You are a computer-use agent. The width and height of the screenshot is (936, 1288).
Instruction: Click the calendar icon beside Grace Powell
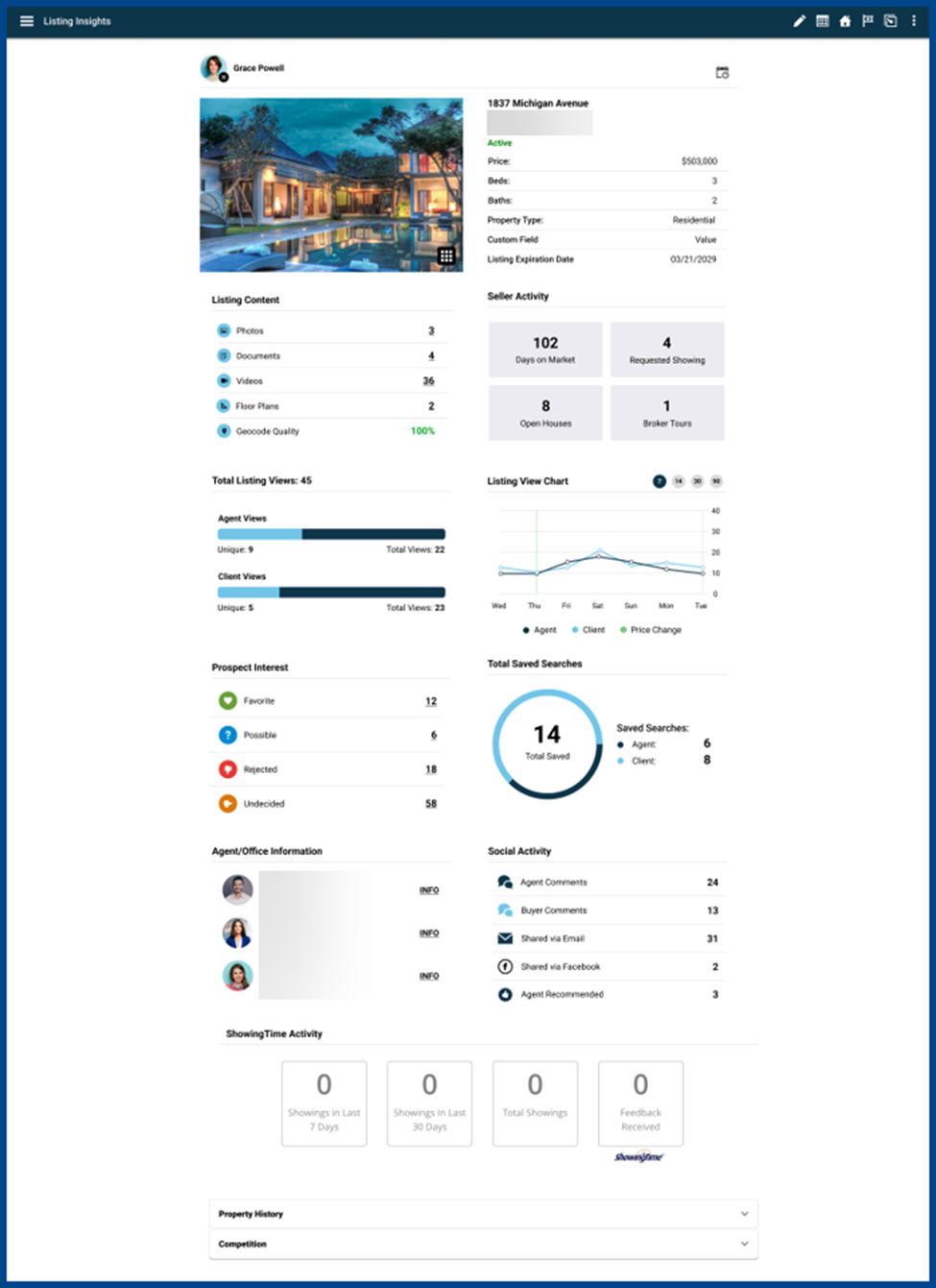[722, 73]
